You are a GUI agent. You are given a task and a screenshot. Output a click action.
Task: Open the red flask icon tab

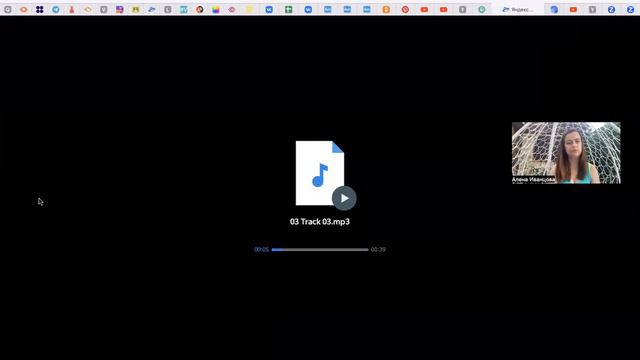point(72,9)
